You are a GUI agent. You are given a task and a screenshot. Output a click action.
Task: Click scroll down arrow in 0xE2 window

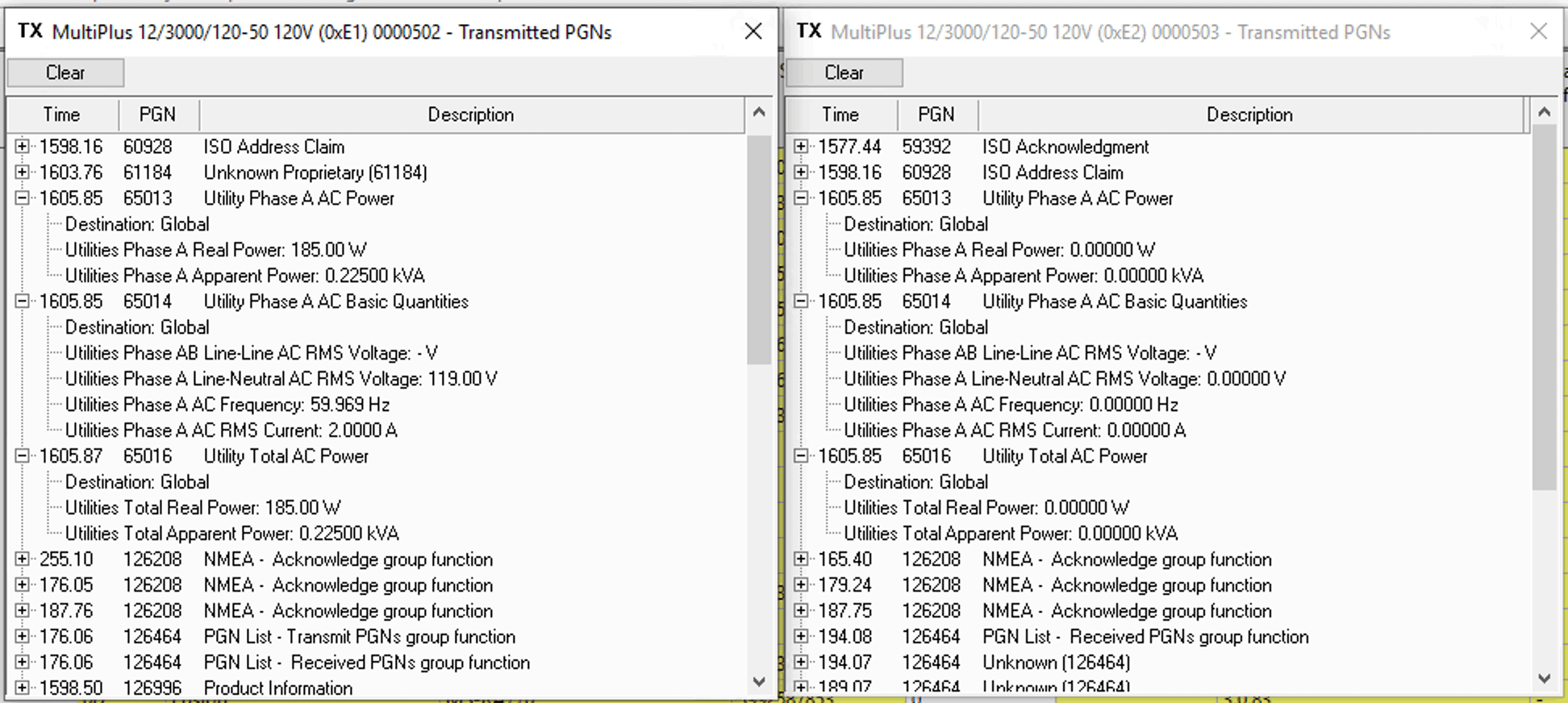(x=1544, y=679)
